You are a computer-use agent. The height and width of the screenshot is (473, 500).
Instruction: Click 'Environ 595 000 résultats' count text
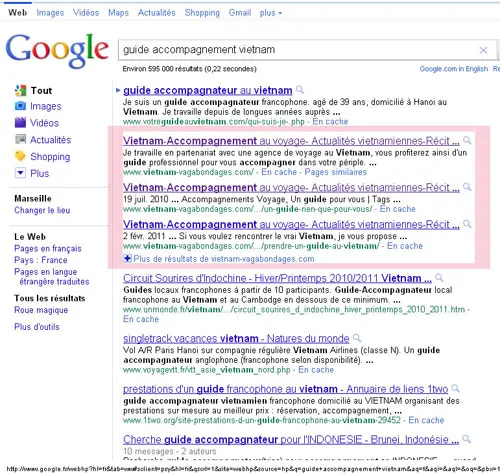(x=189, y=69)
